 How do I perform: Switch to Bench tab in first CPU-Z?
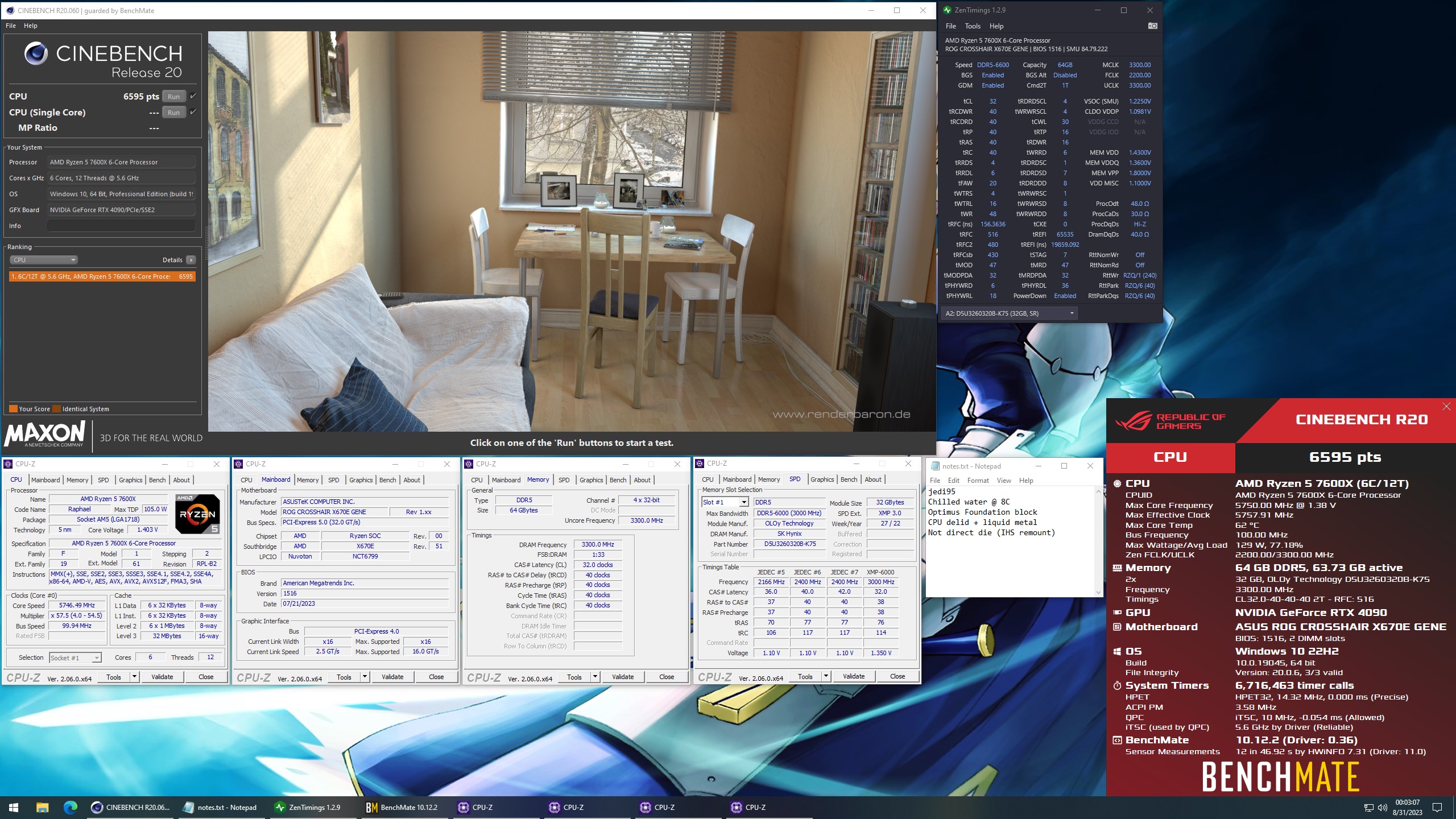(x=158, y=480)
